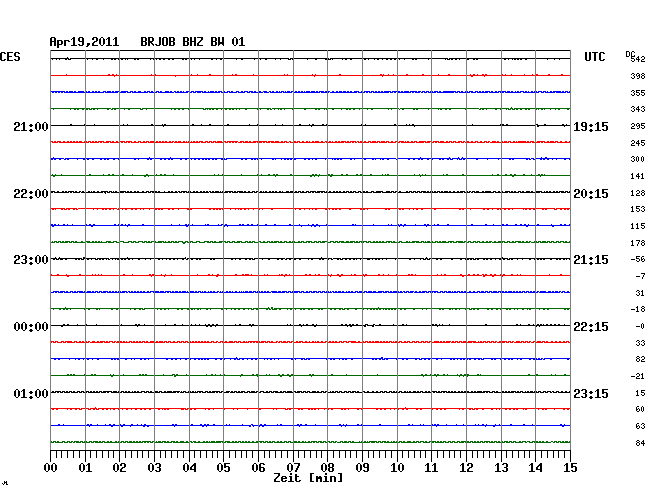Click the DC offset value -7
Viewport: 650px width, 494px height.
coord(640,276)
